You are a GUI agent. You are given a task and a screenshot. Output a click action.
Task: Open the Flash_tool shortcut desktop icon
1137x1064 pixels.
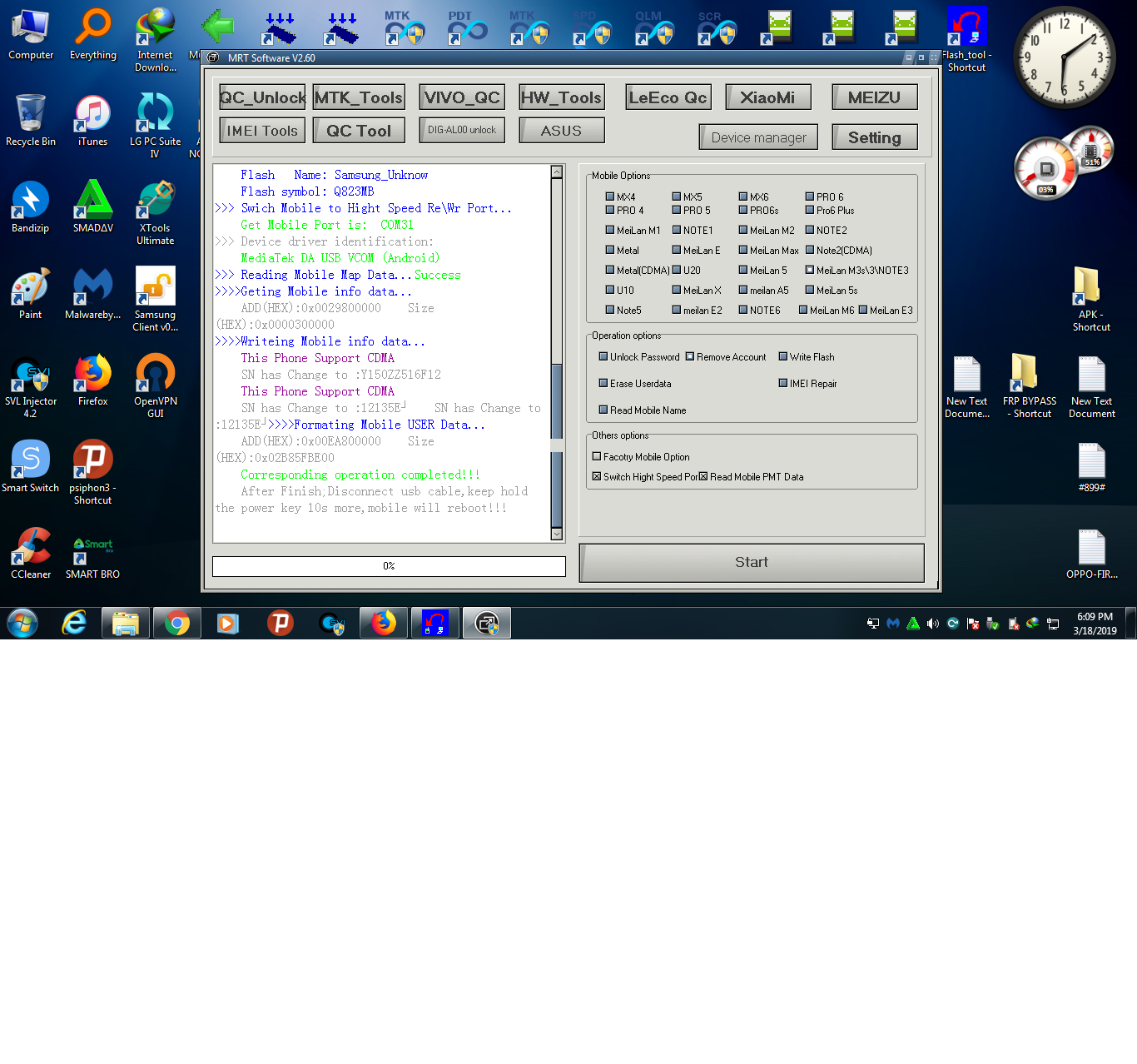(966, 38)
